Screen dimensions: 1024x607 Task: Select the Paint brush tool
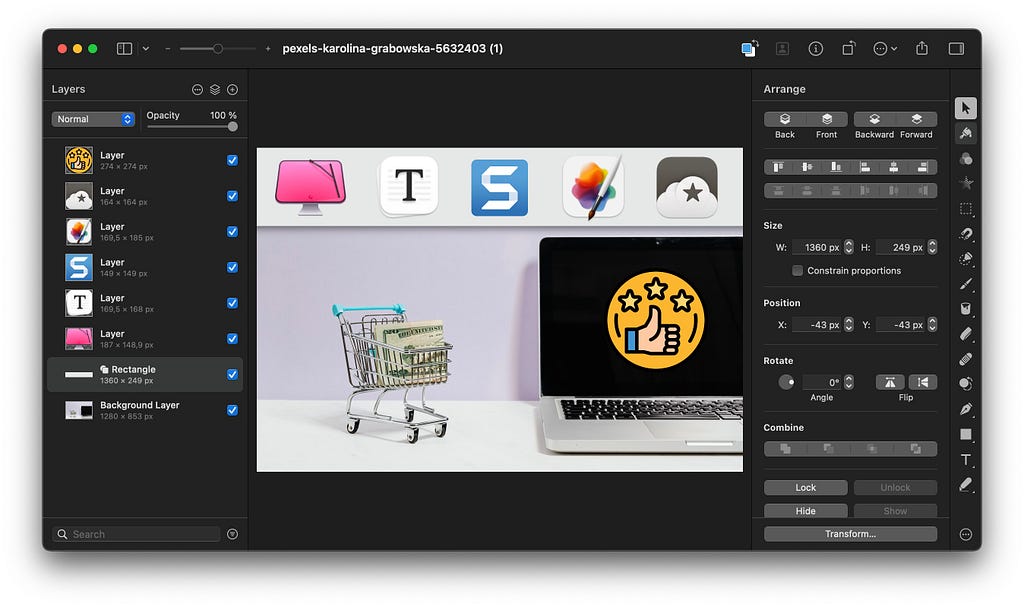tap(966, 284)
